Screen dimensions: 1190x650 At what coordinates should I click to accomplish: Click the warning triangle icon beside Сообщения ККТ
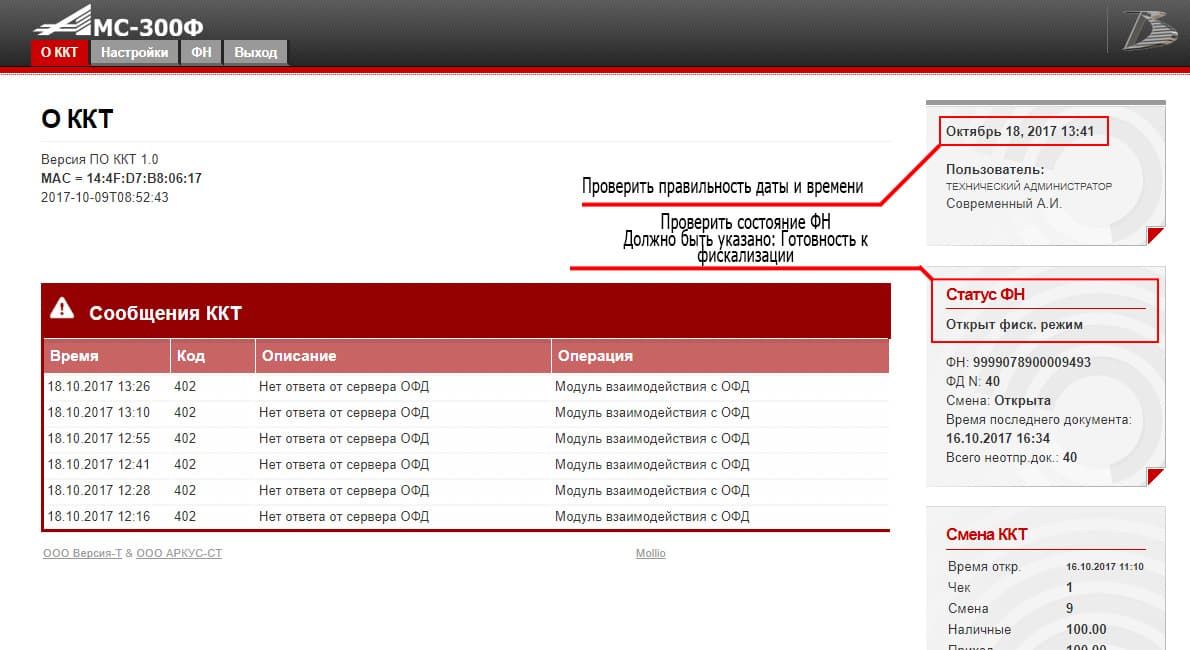tap(62, 308)
